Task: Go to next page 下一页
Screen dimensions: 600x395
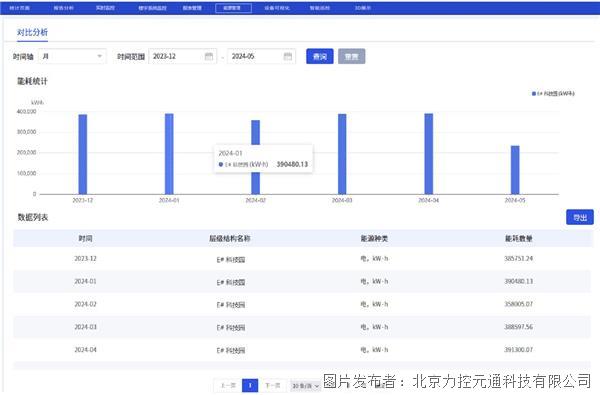Action: [x=272, y=385]
